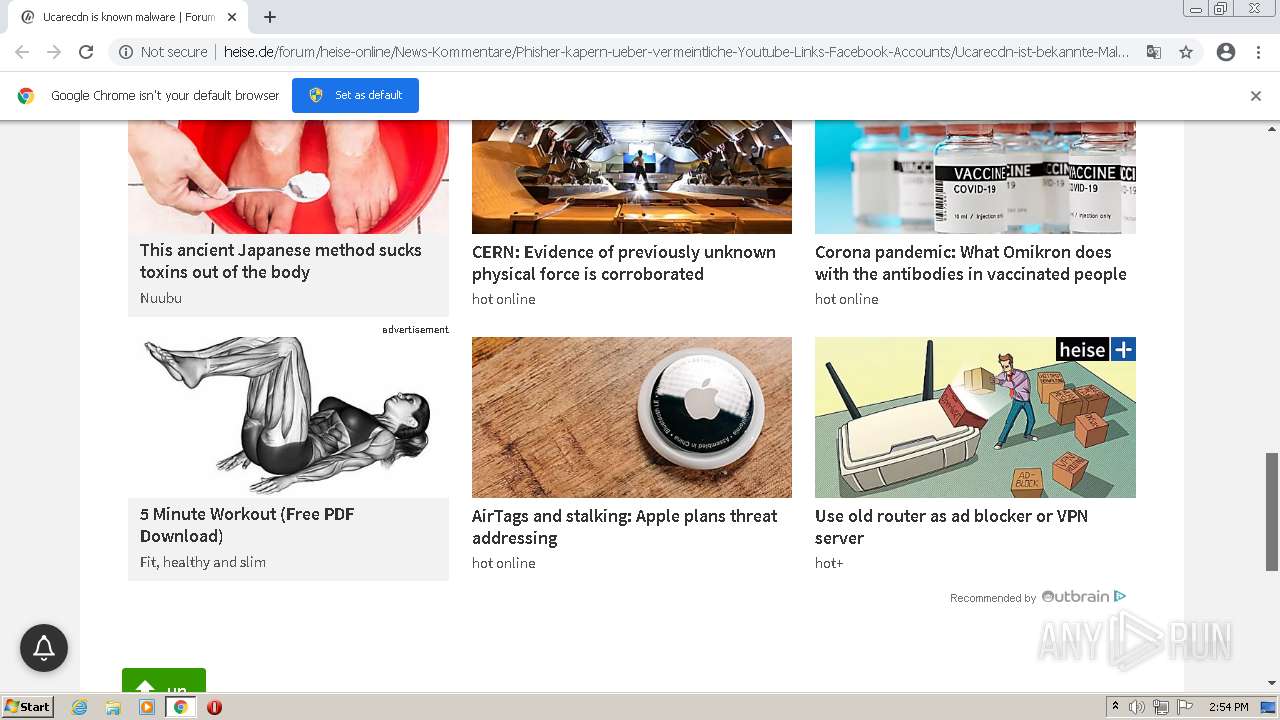
Task: Open the Use old router as ad blocker article
Action: (x=951, y=527)
